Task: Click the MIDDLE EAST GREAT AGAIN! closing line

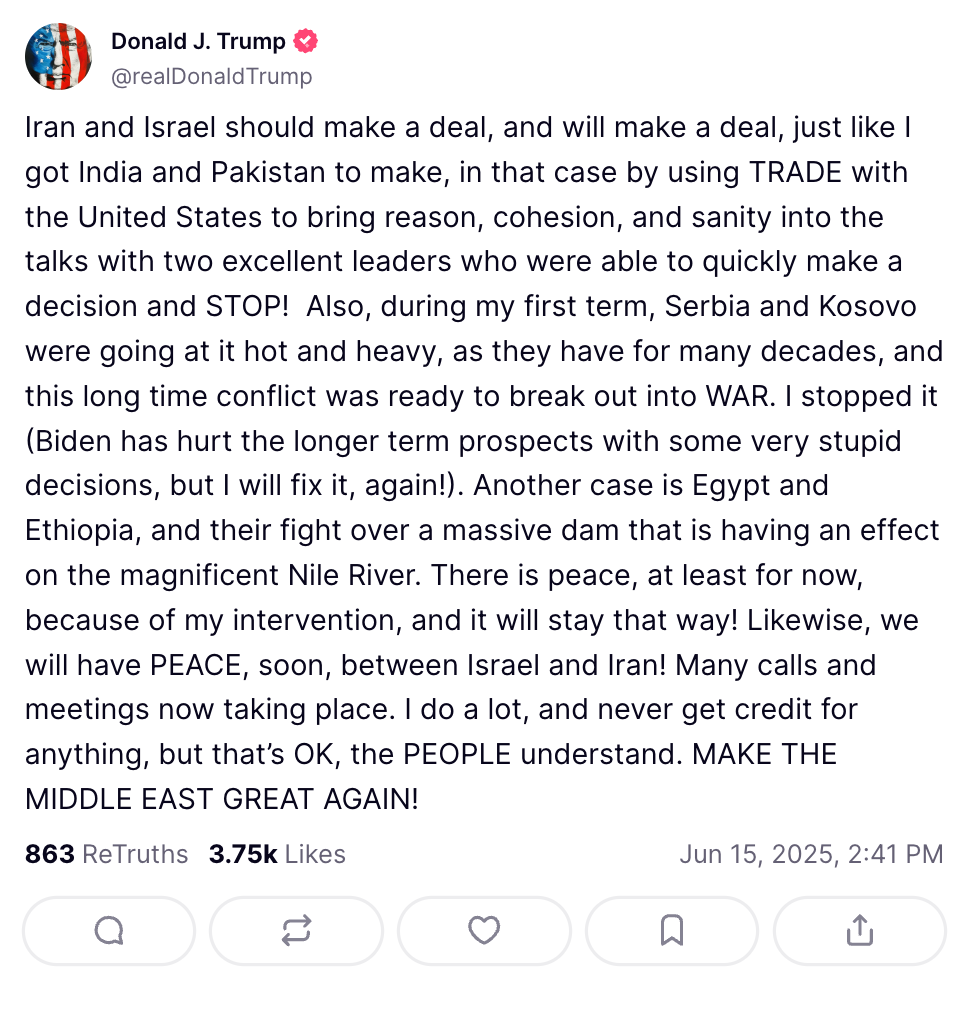Action: pyautogui.click(x=222, y=799)
